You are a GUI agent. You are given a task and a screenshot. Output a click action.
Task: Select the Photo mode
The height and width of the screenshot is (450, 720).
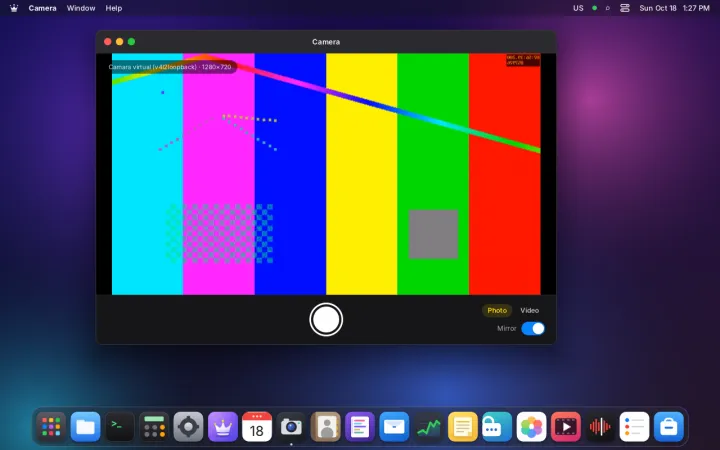coord(497,310)
